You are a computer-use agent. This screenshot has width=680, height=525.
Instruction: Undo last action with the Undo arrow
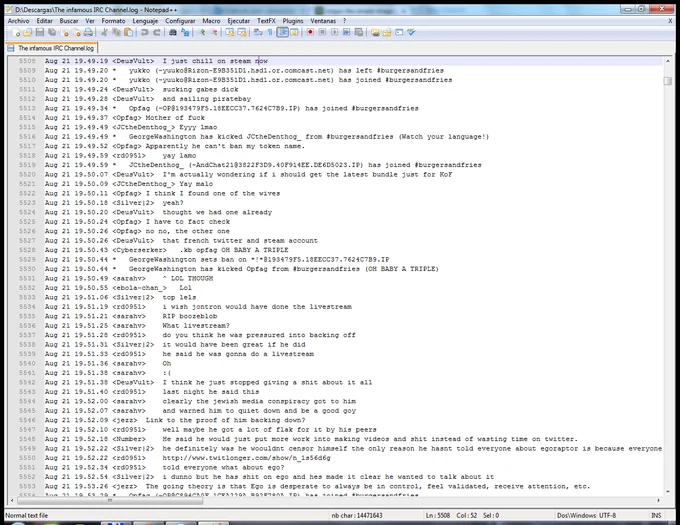tap(144, 32)
